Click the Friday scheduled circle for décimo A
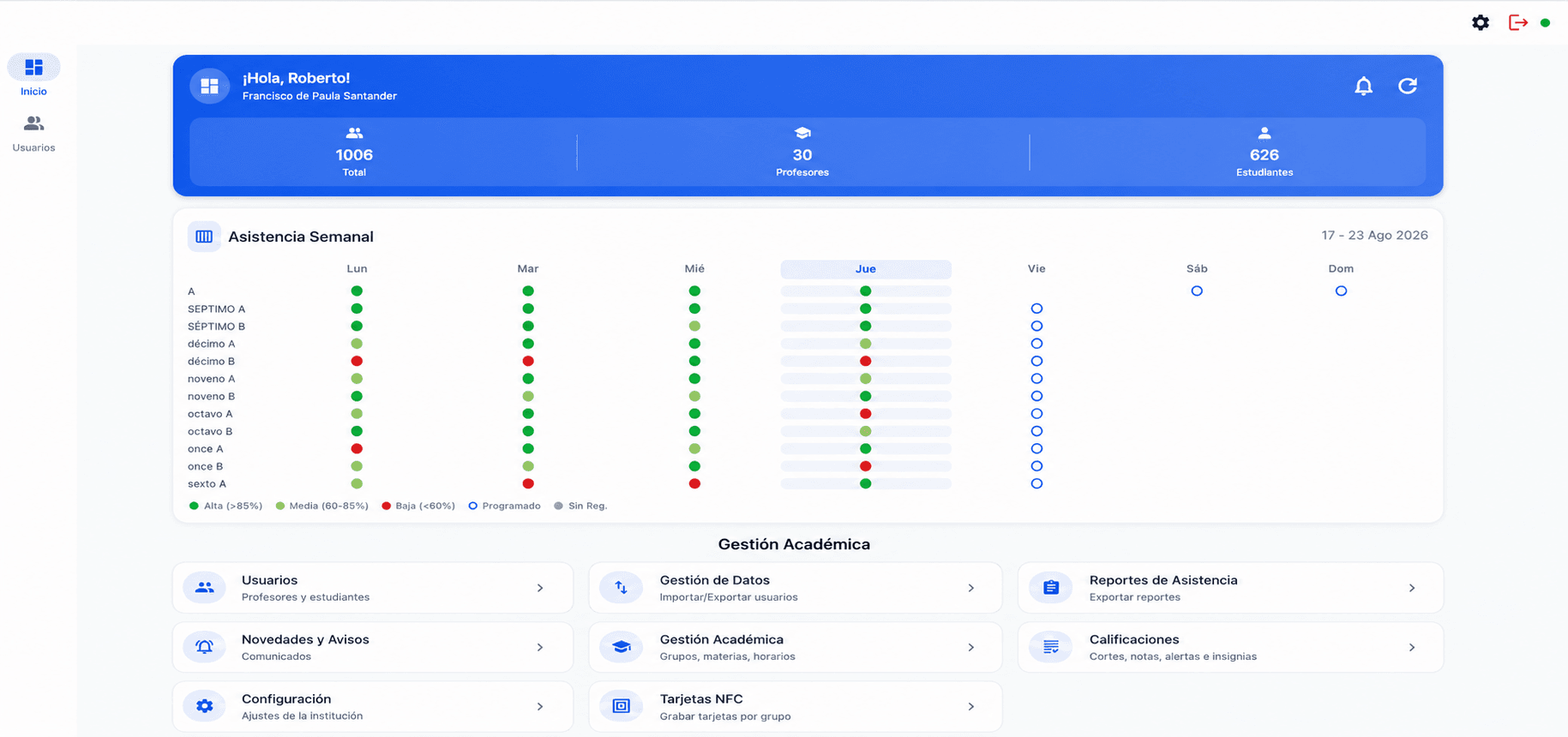 1036,344
